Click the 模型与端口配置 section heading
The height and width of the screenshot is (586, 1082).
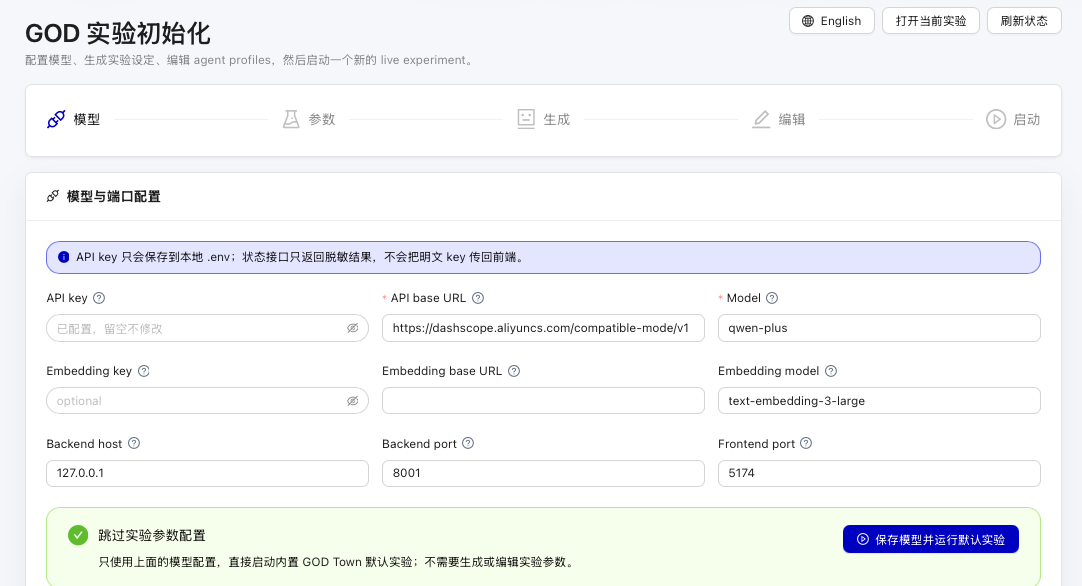[114, 197]
